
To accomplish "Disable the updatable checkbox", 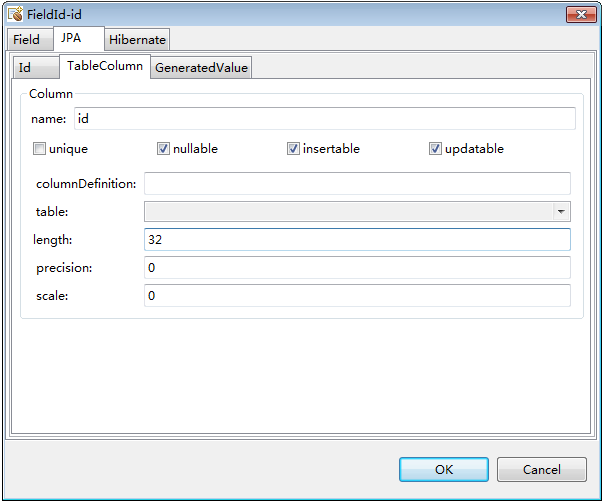I will coord(435,148).
